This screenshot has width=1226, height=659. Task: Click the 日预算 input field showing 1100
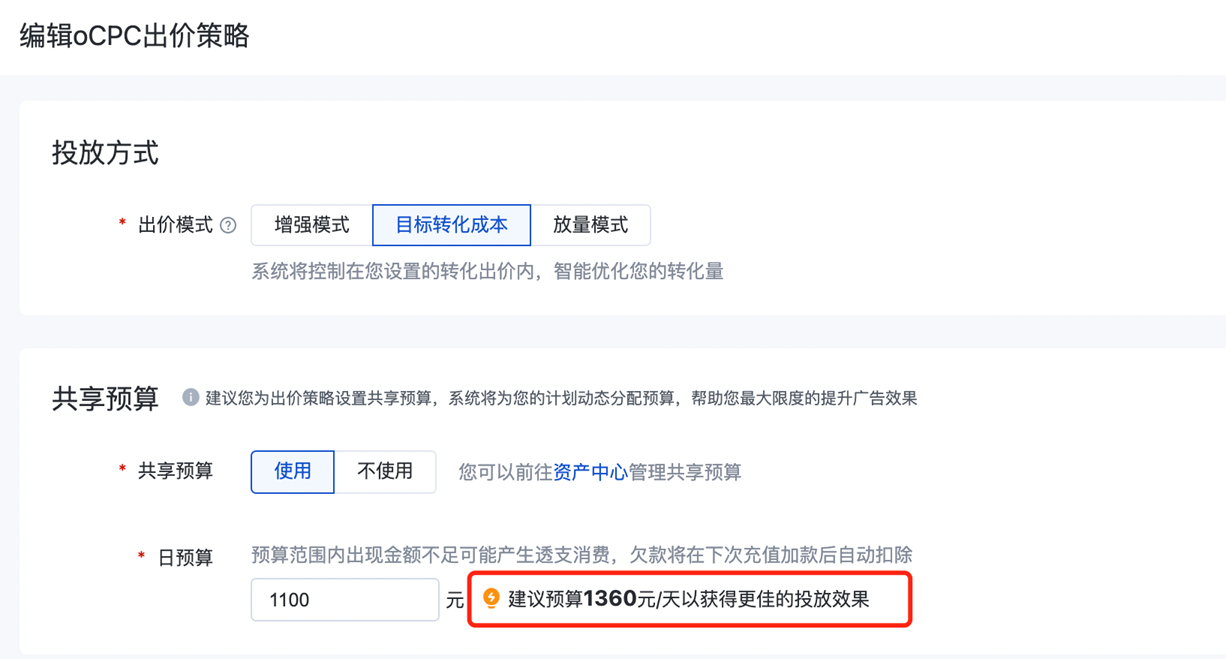tap(345, 600)
